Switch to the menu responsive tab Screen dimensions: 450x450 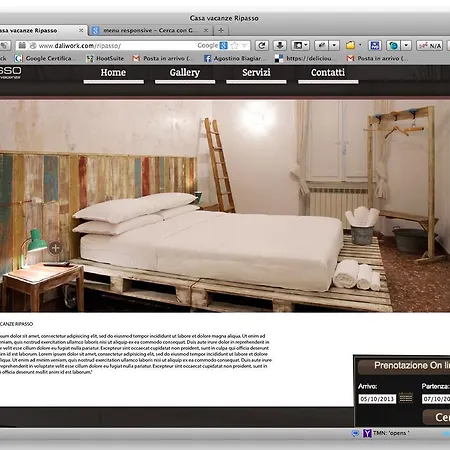(151, 30)
